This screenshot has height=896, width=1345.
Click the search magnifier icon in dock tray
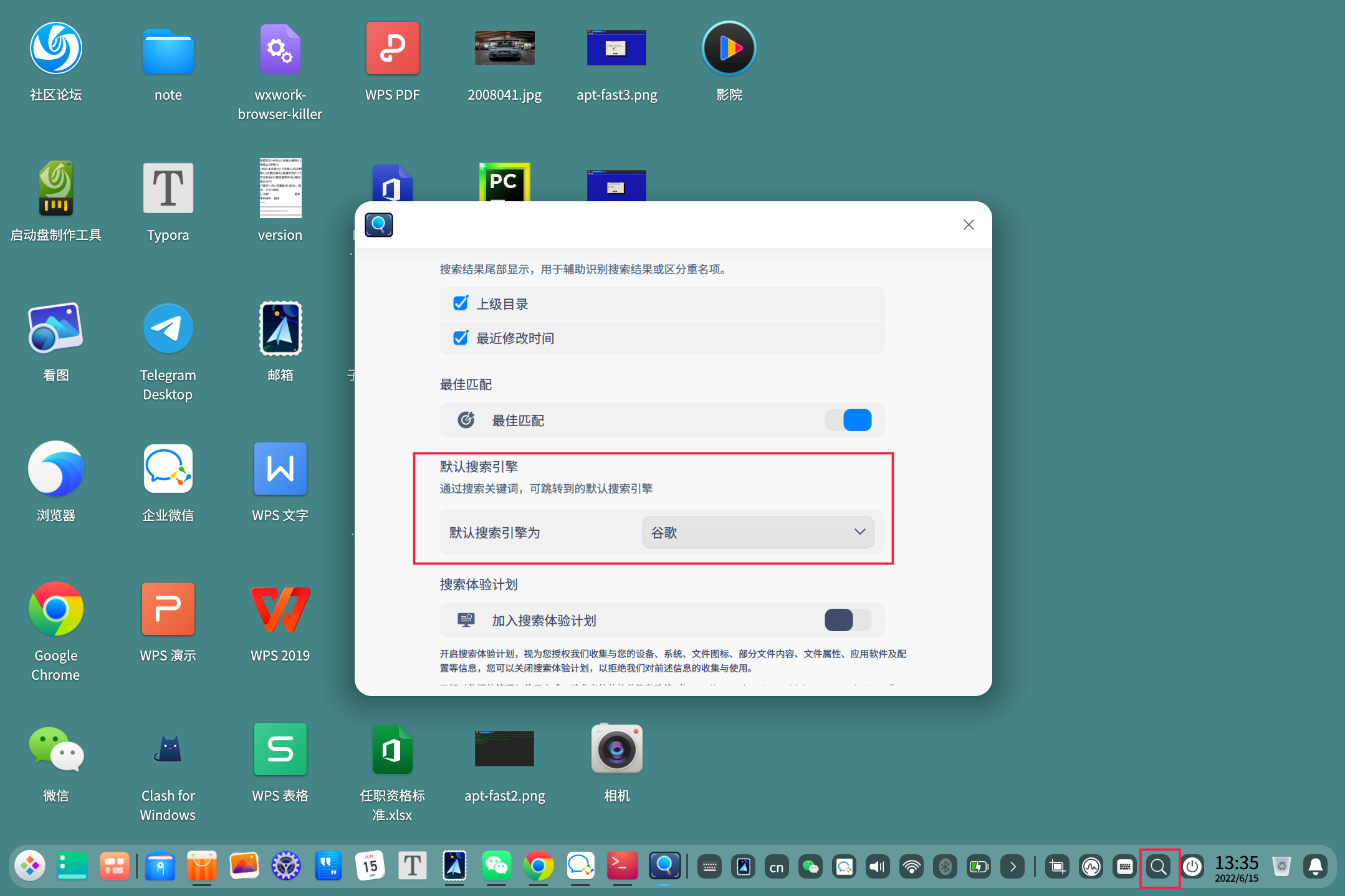click(x=1159, y=867)
